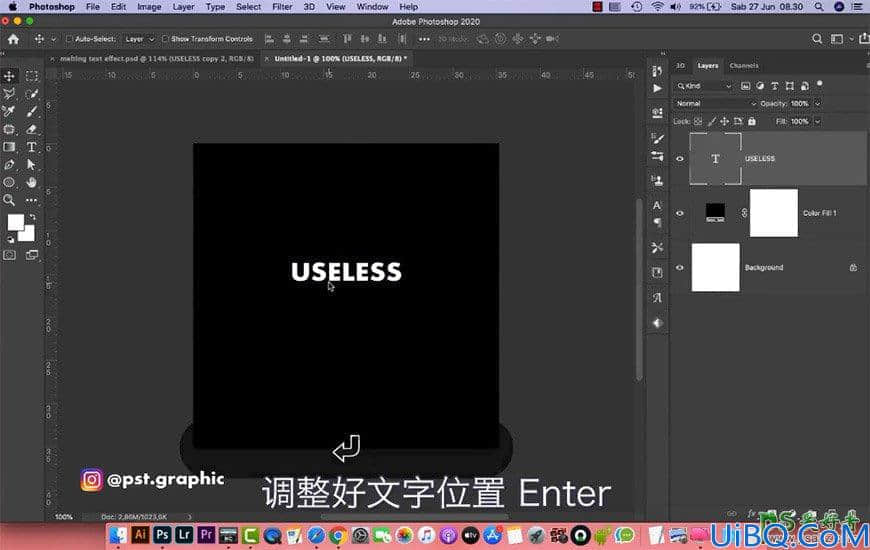
Task: Select the Rectangular Marquee tool
Action: pyautogui.click(x=32, y=76)
